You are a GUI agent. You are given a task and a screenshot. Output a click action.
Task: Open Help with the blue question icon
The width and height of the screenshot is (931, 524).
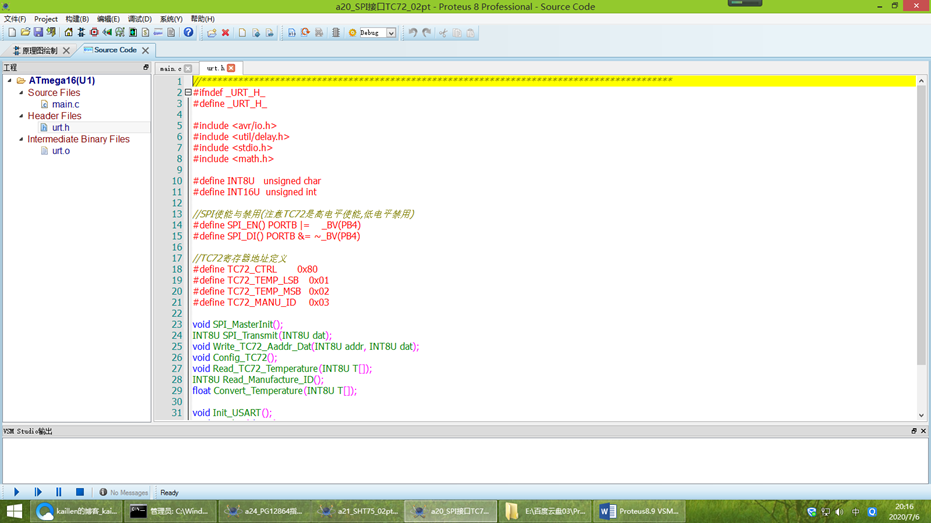click(x=188, y=33)
